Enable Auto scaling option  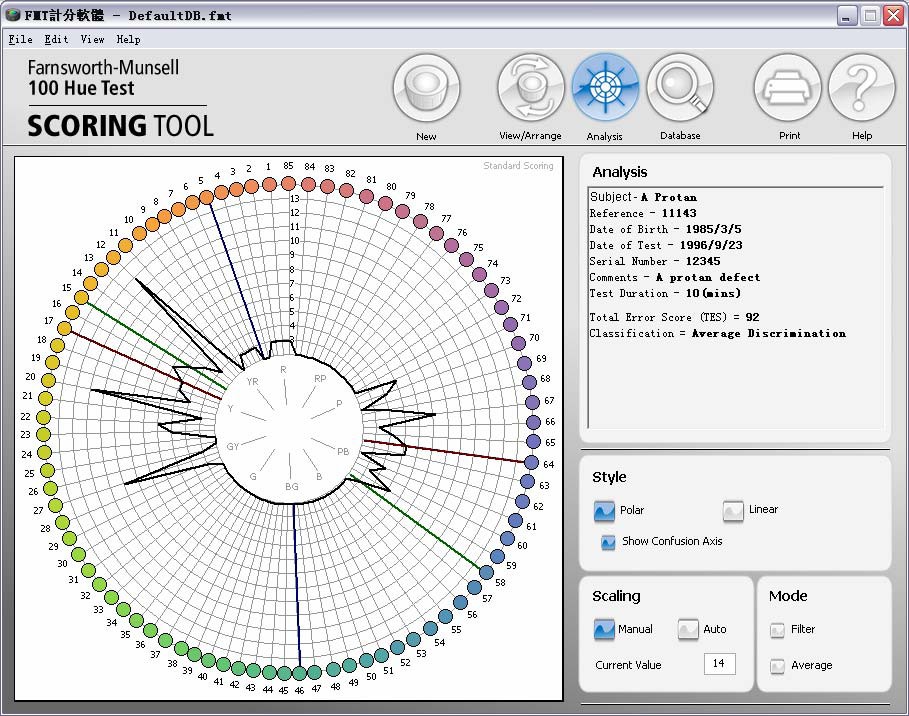688,630
